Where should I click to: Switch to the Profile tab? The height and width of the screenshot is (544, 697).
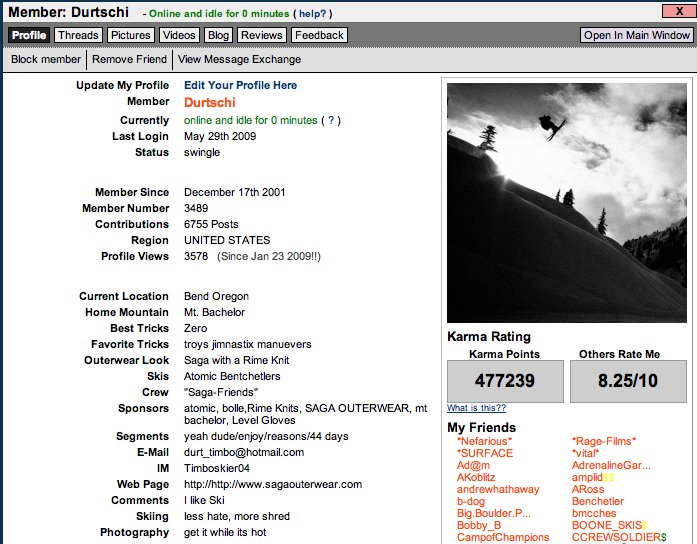tap(29, 35)
